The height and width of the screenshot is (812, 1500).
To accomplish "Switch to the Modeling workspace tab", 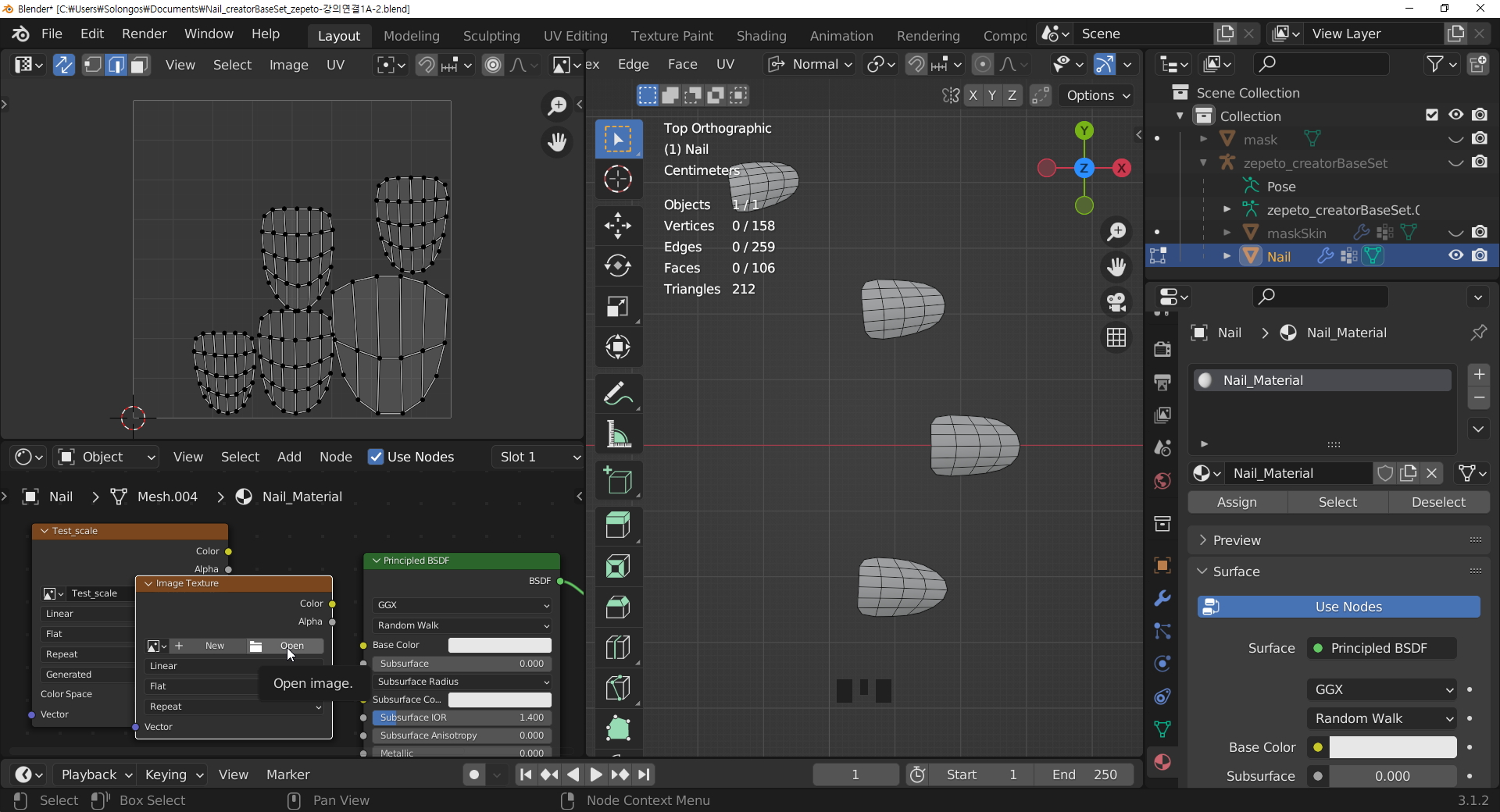I will pyautogui.click(x=412, y=36).
